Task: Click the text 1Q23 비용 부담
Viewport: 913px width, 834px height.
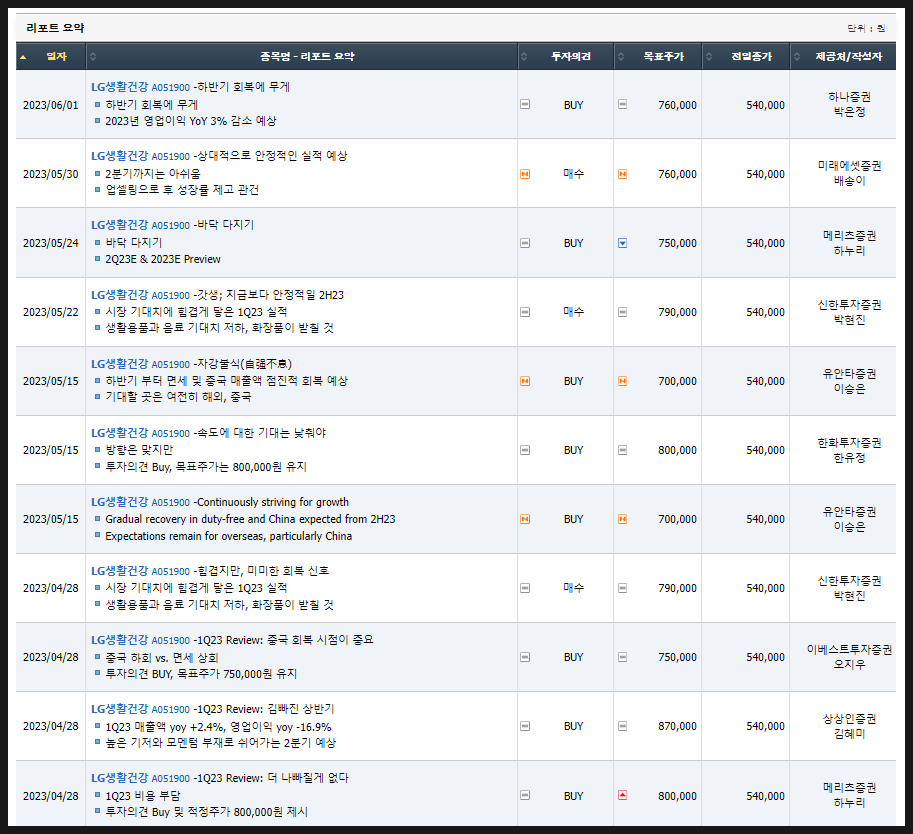Action: tap(143, 796)
